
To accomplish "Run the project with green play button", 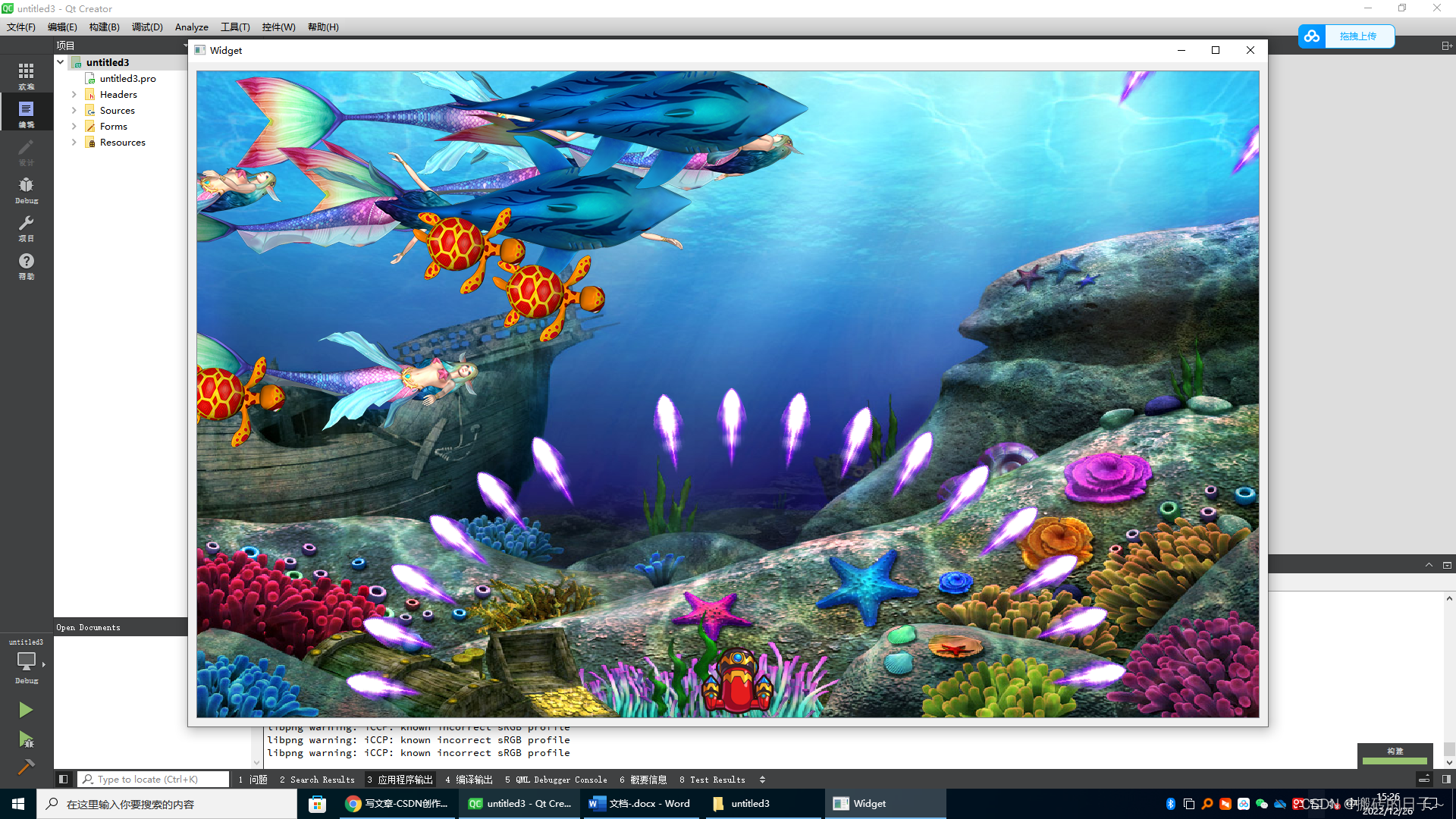I will click(x=26, y=710).
